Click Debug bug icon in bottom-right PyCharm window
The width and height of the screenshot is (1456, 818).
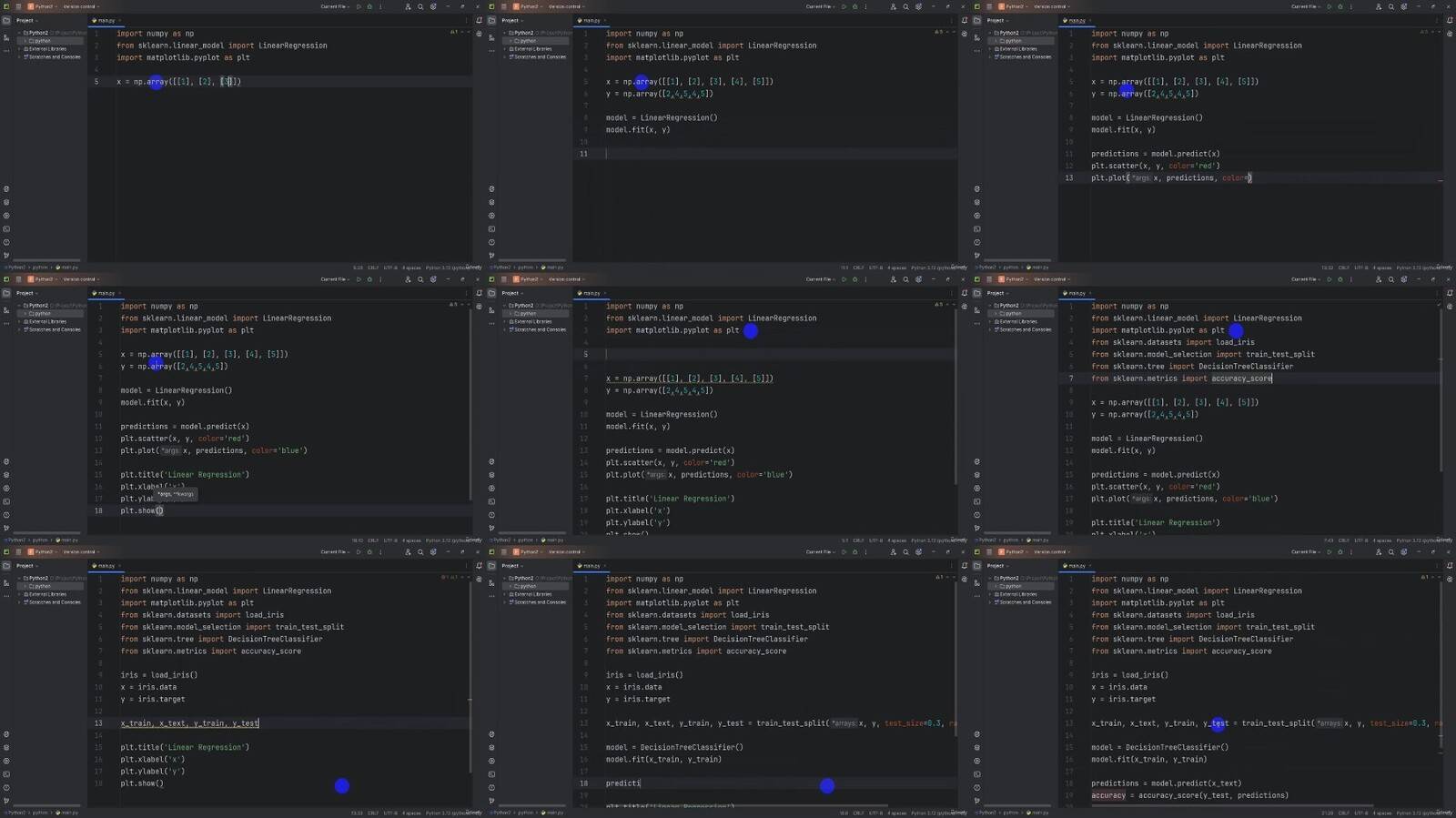1340,552
